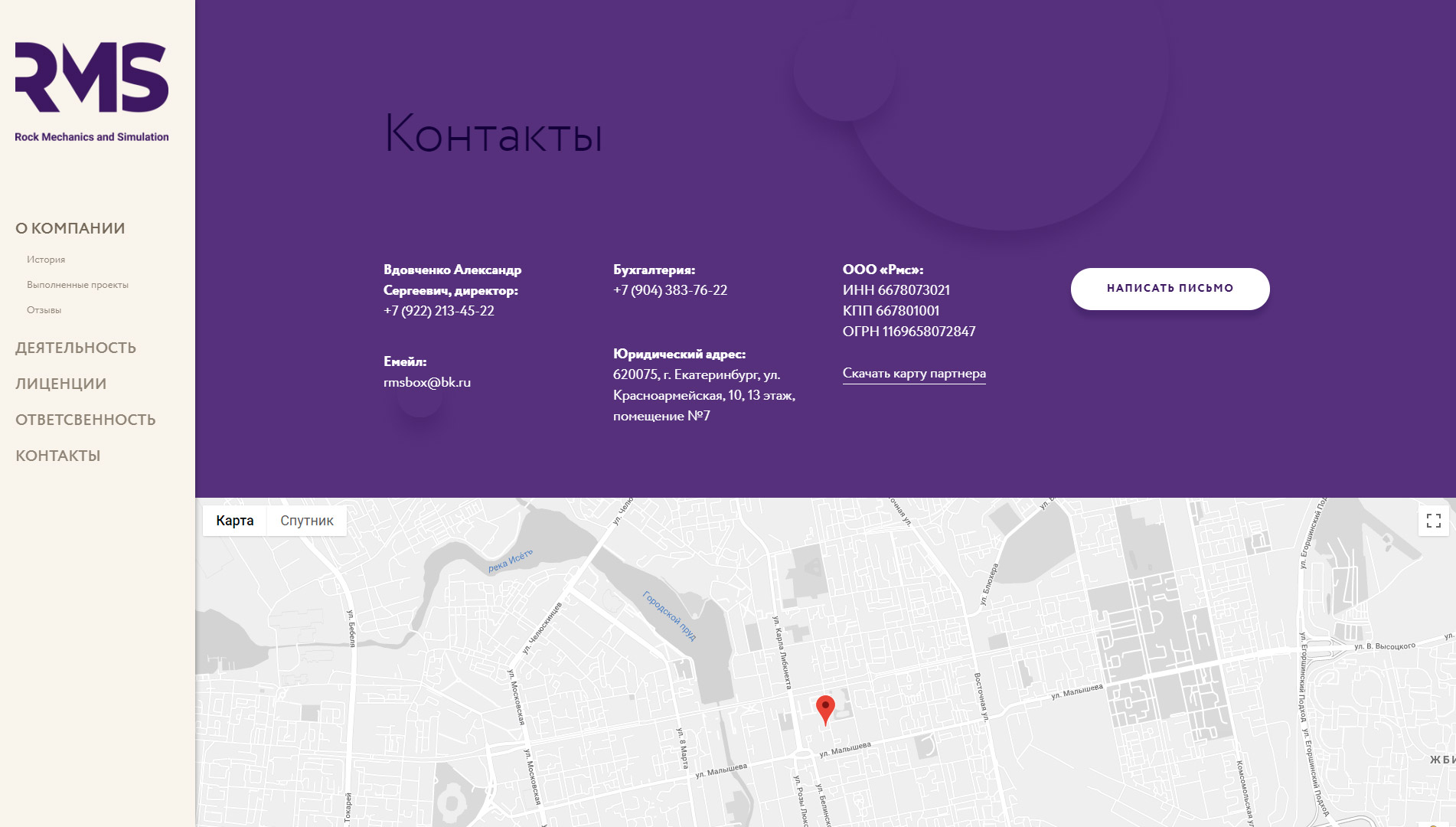The image size is (1456, 827).
Task: Open ОТВЕТСВЕННОСТЬ section
Action: point(86,420)
